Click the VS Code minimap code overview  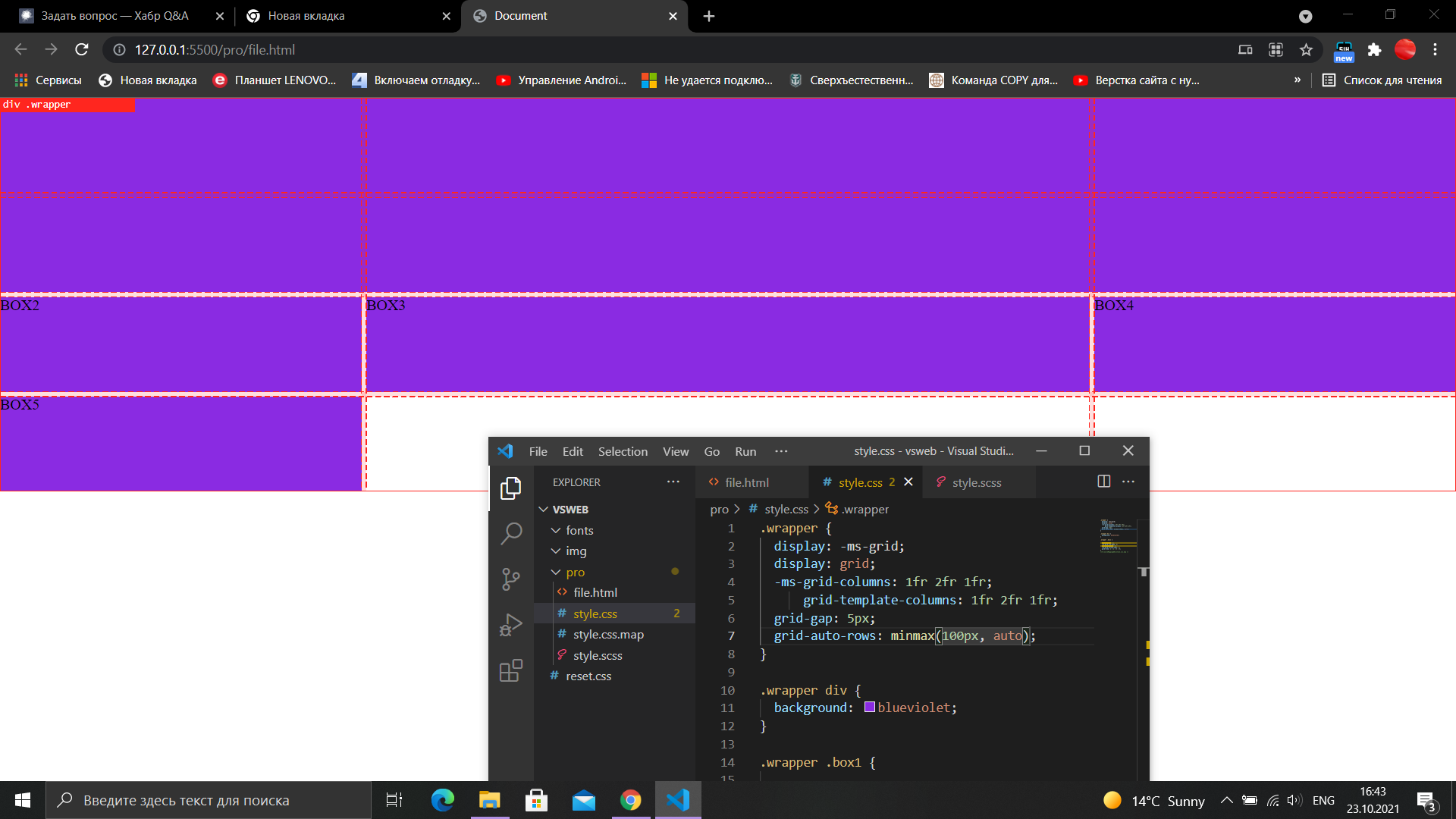point(1118,537)
